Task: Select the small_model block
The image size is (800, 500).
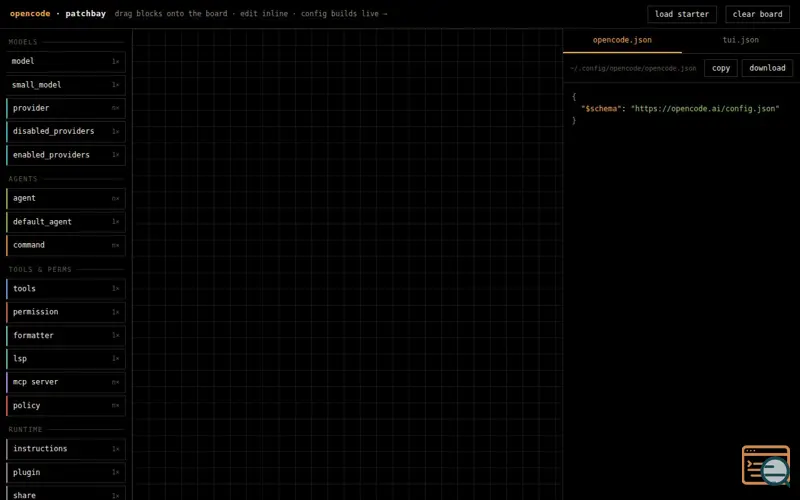Action: (66, 85)
